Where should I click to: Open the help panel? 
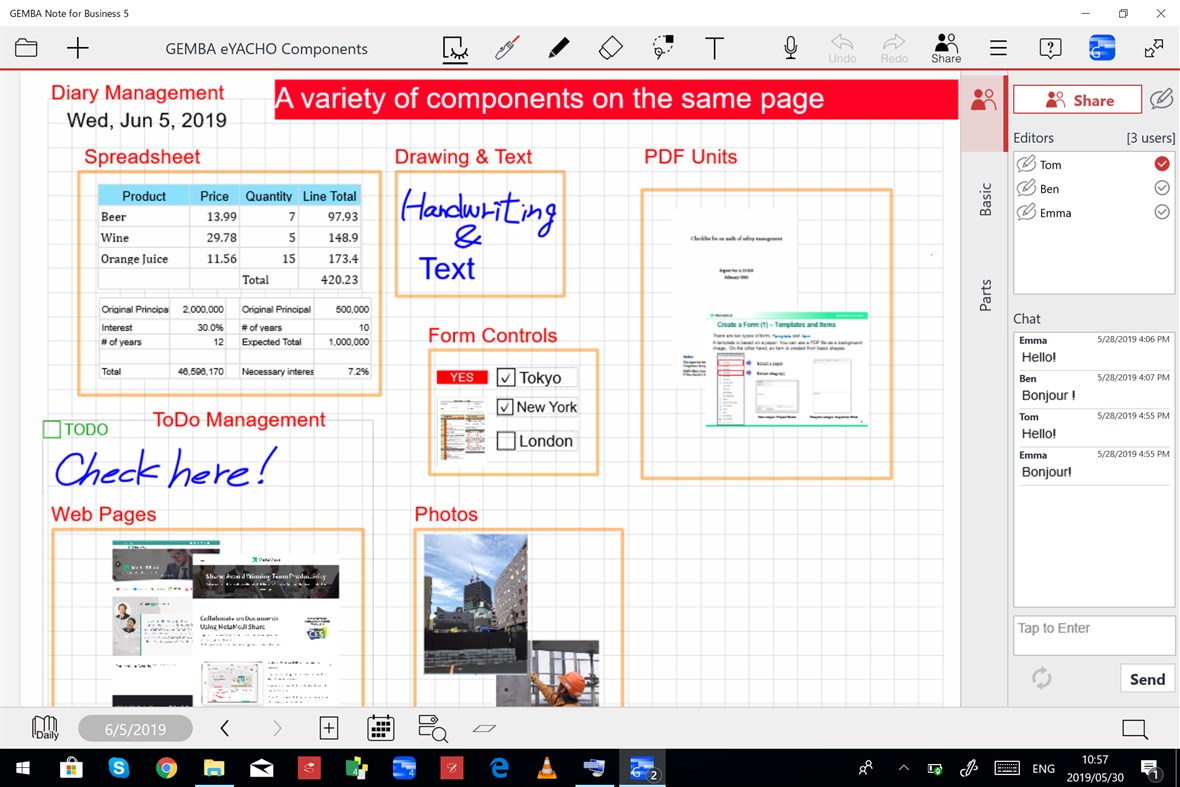[1049, 47]
